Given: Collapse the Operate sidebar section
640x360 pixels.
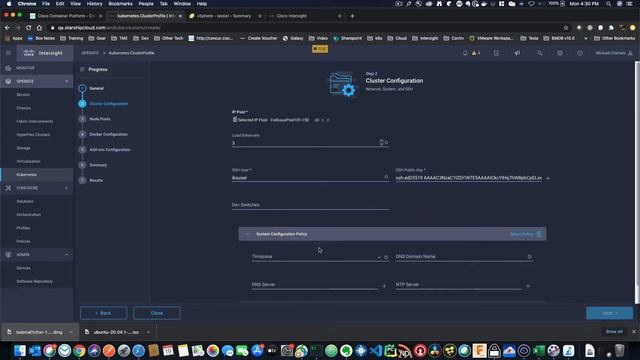Looking at the screenshot, I should tap(67, 81).
